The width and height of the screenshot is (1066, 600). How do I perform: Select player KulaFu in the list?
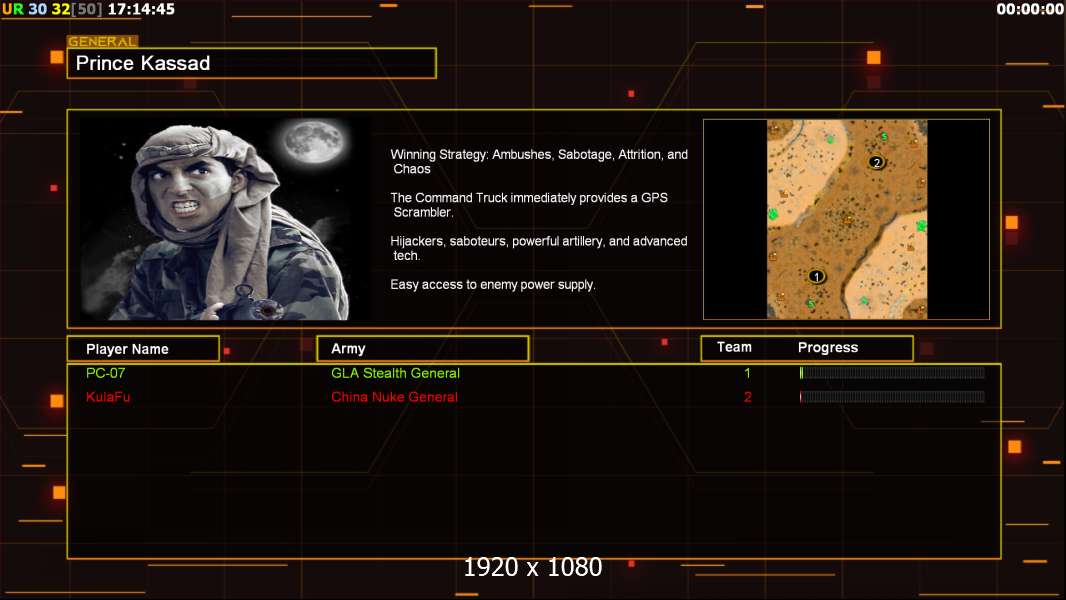pyautogui.click(x=107, y=397)
